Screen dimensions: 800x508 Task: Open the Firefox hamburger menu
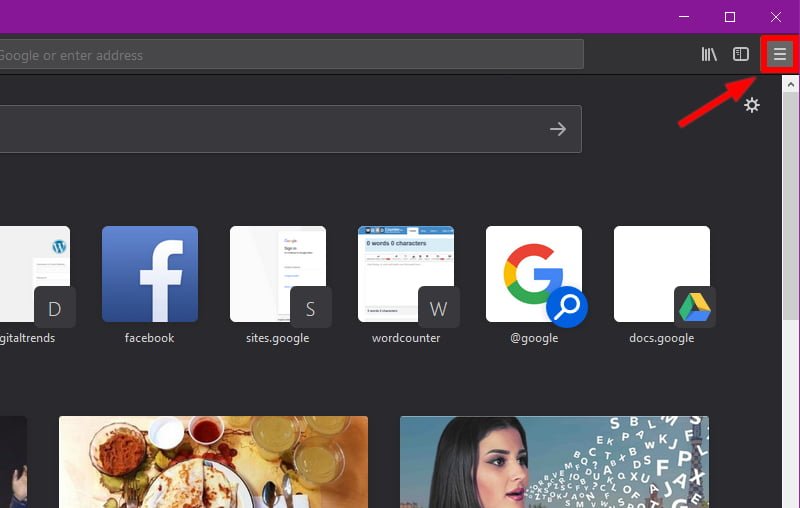click(779, 55)
